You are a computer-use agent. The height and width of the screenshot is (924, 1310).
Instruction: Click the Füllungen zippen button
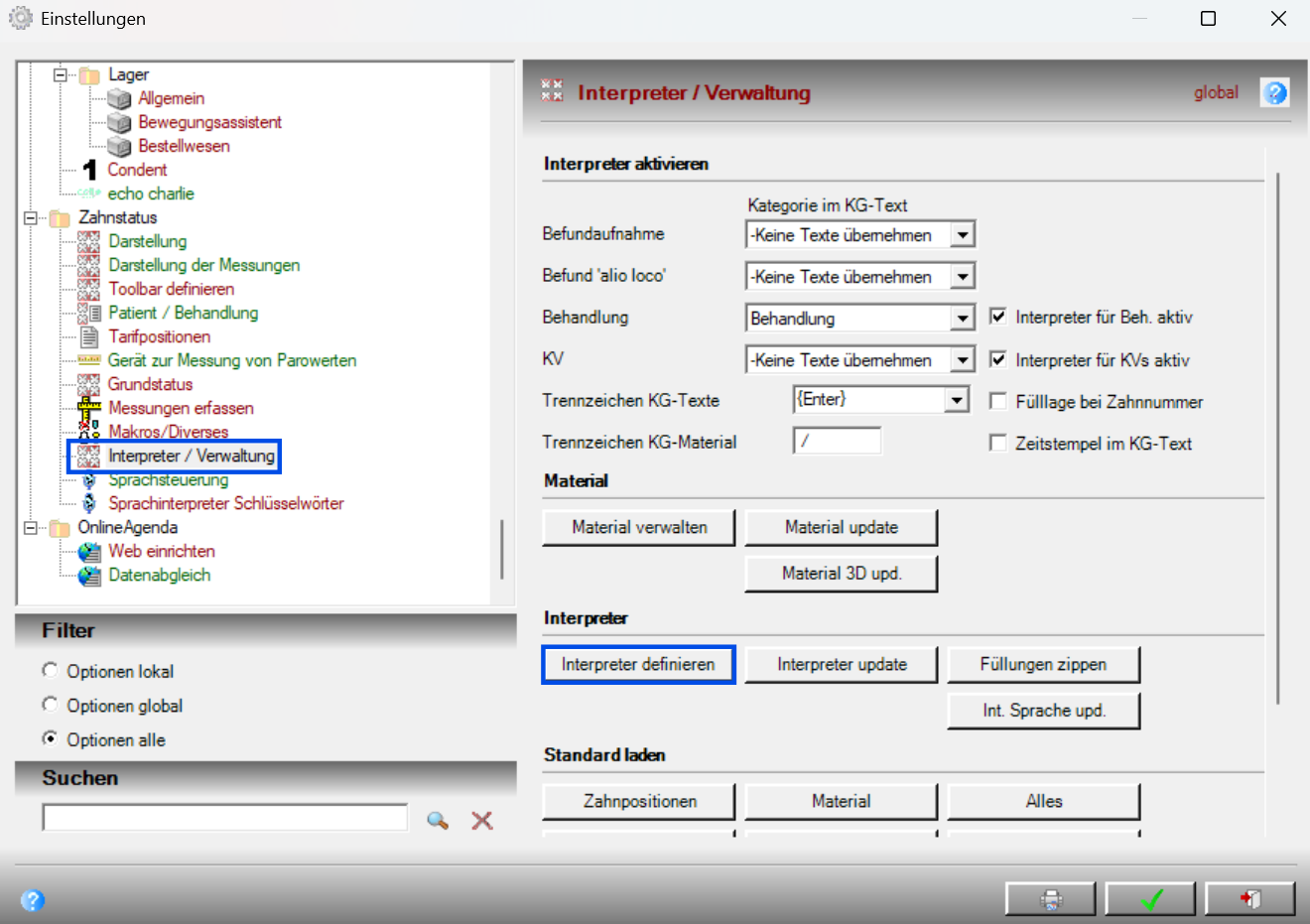tap(1043, 664)
